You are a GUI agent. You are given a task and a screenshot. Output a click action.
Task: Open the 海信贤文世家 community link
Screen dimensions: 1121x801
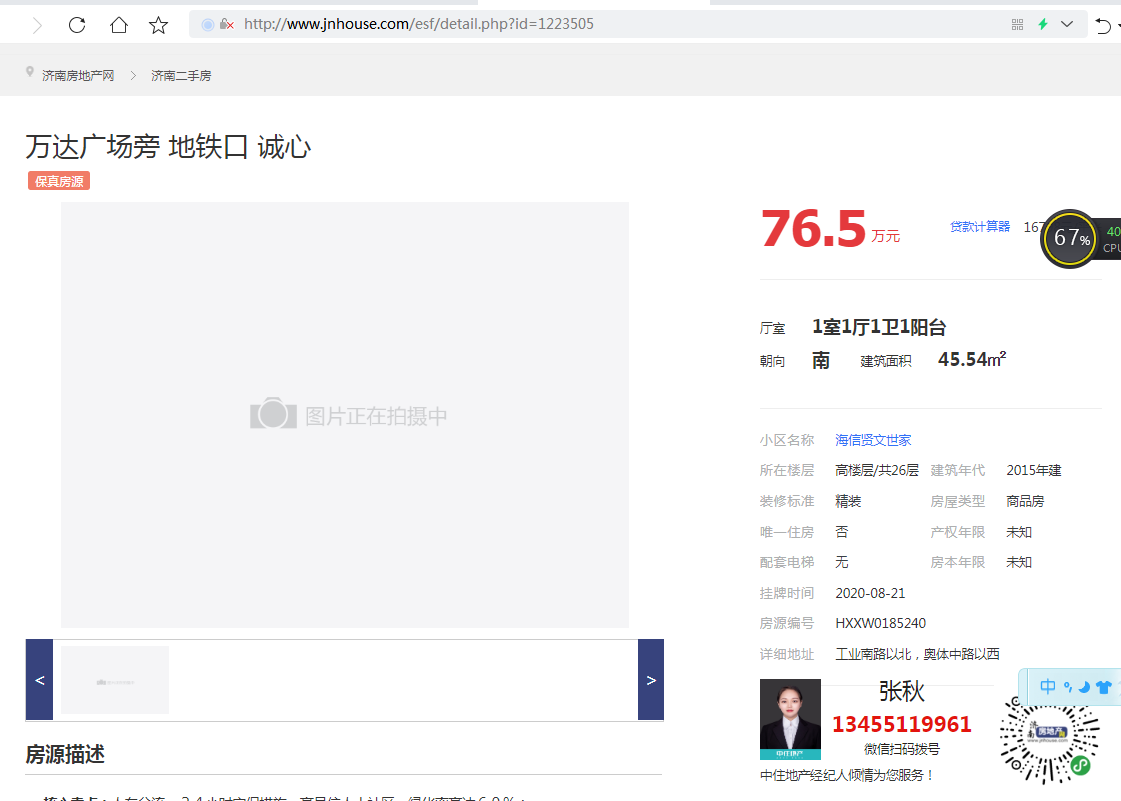coord(873,440)
